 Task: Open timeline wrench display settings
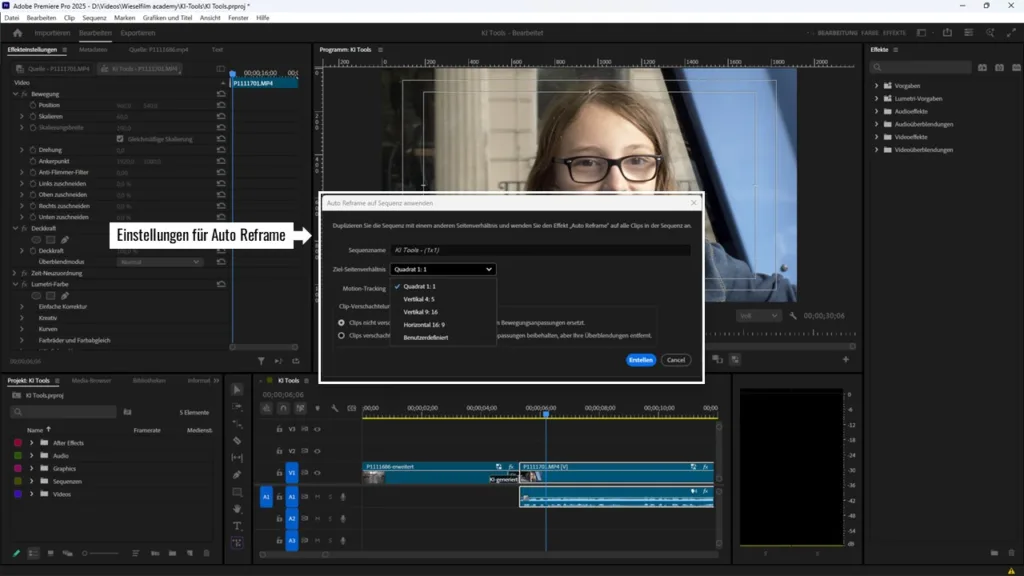tap(334, 408)
